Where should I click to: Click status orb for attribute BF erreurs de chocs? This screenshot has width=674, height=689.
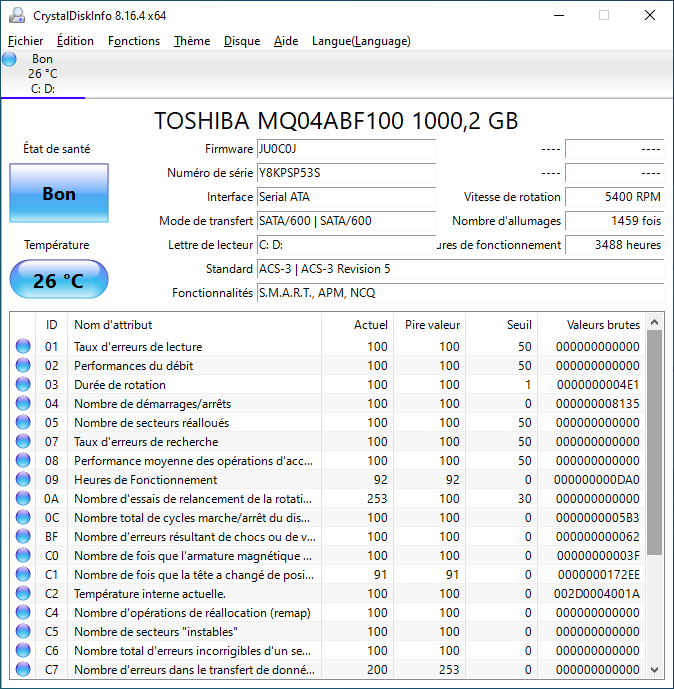click(x=23, y=537)
